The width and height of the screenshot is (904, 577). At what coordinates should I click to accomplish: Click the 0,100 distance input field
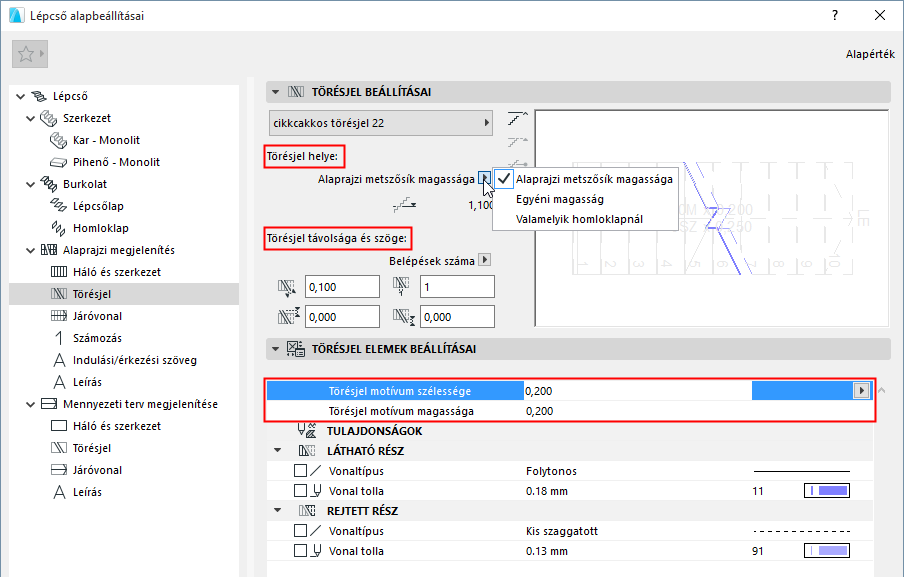point(342,287)
